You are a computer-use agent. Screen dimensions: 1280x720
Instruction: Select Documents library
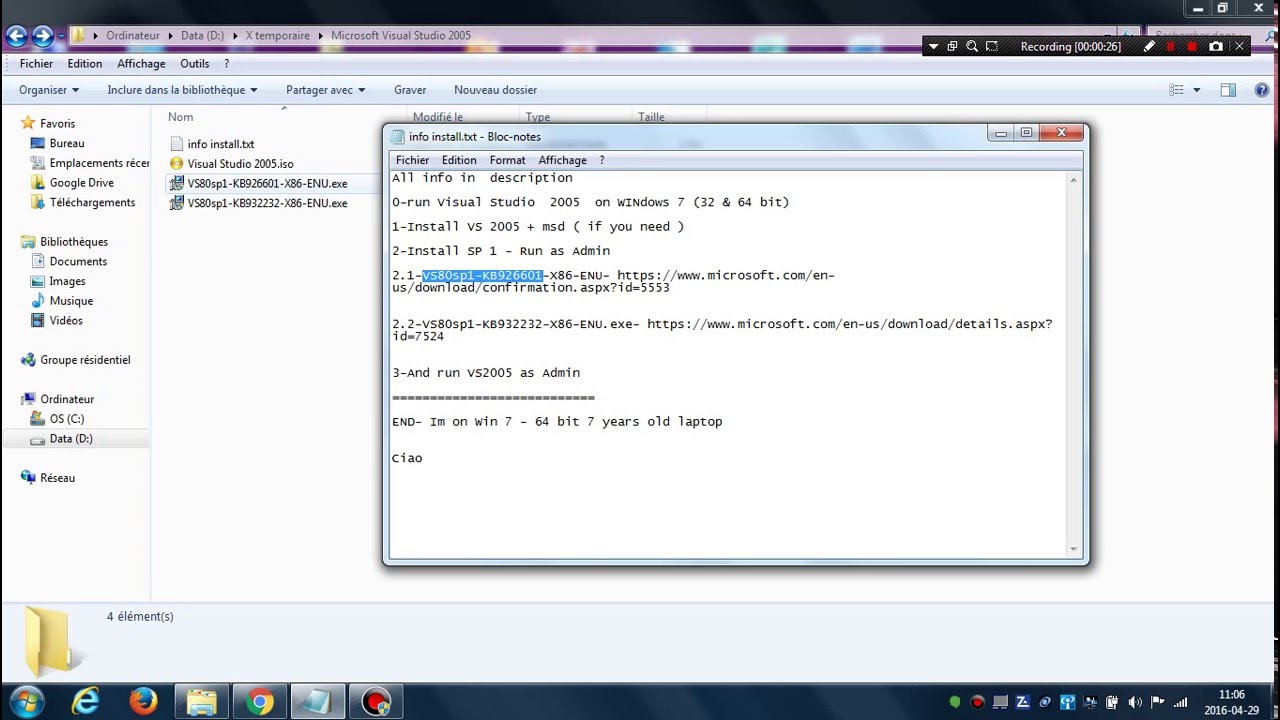[x=78, y=261]
